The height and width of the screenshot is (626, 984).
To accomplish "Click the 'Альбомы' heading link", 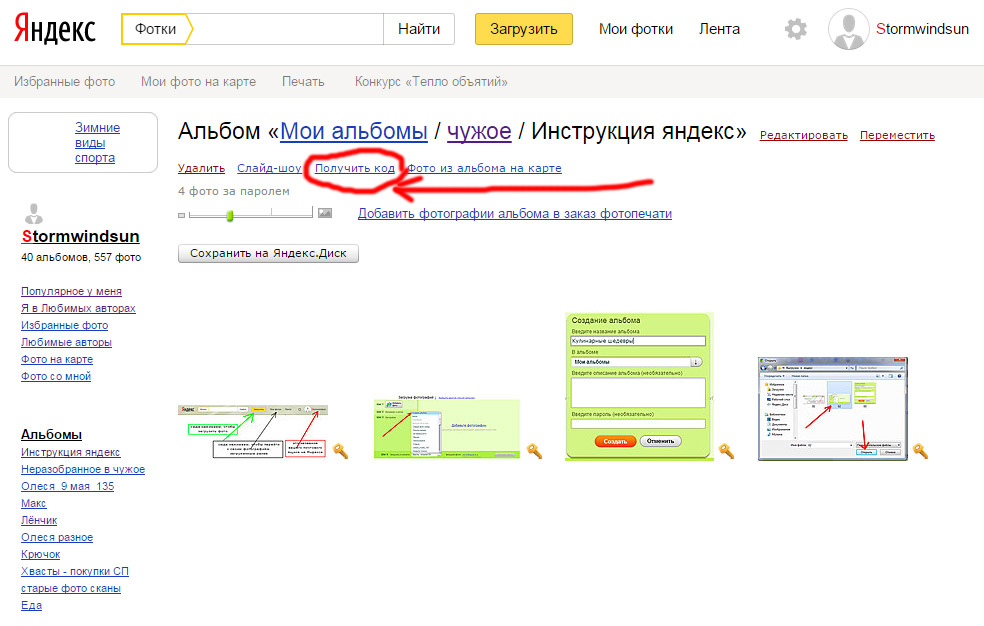I will [51, 434].
